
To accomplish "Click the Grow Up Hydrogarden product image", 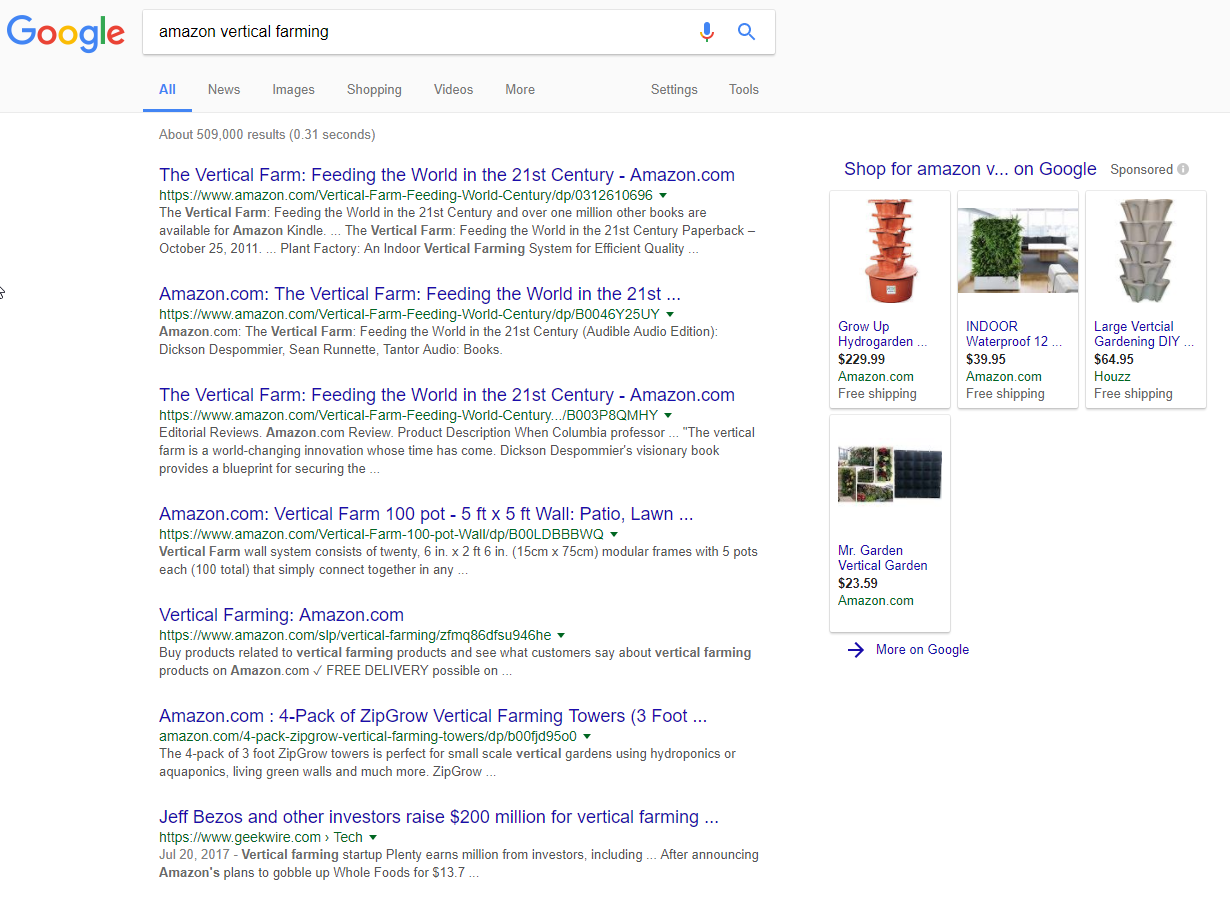I will pyautogui.click(x=890, y=251).
